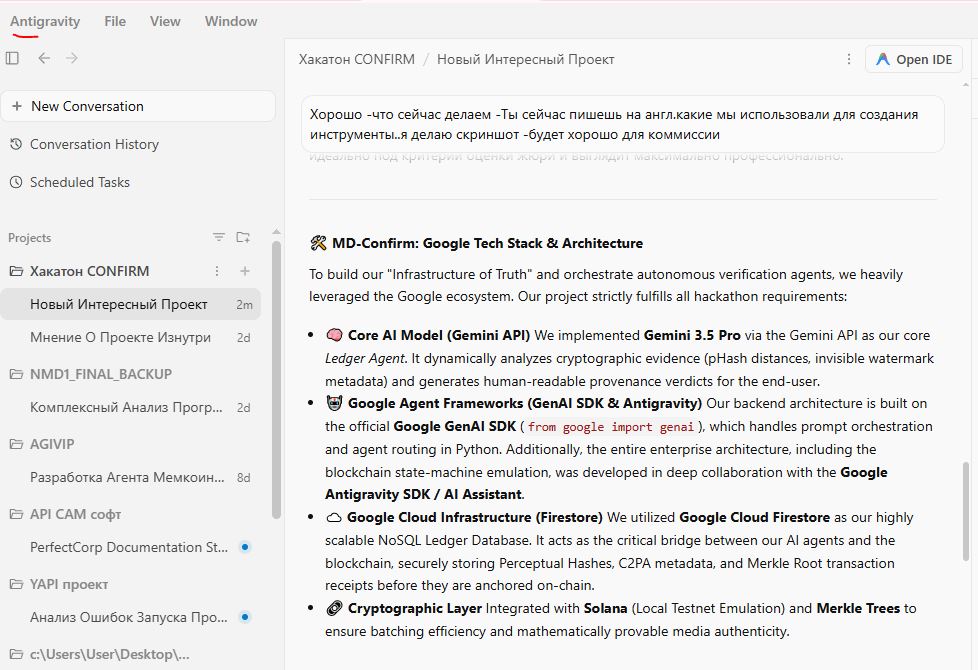Click the unread dot on PerfectCorp Documentation
This screenshot has height=670, width=978.
[x=245, y=547]
